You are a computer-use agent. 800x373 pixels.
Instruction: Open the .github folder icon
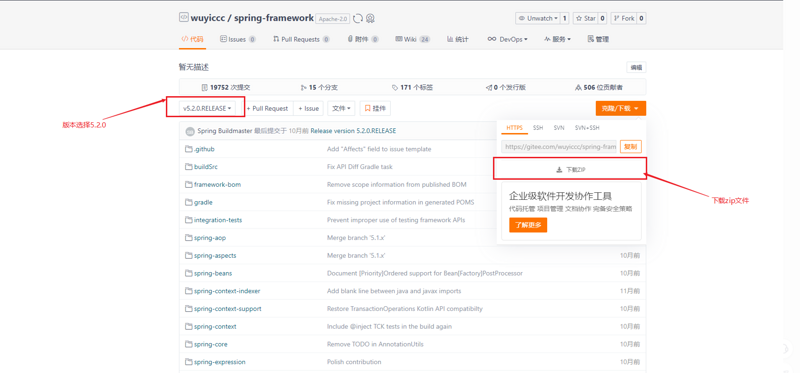tap(188, 150)
